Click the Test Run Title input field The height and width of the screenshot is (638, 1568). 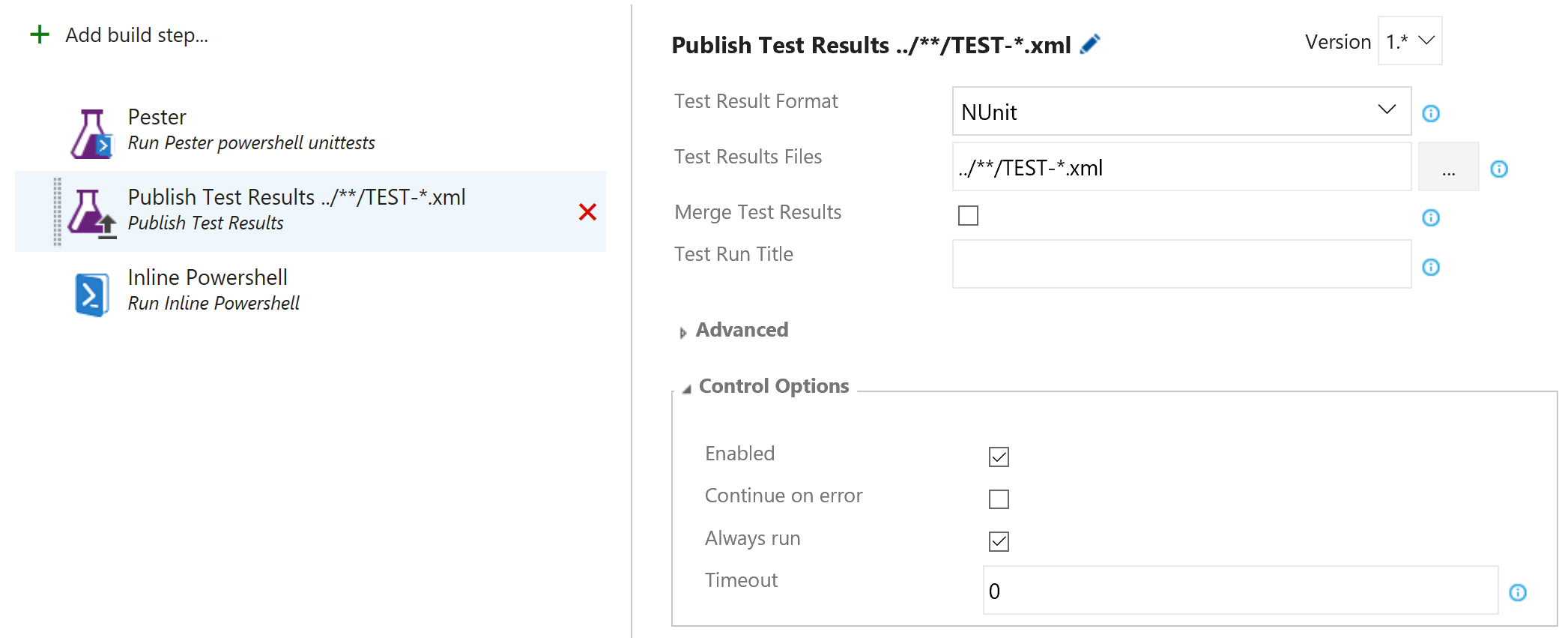(x=1181, y=265)
